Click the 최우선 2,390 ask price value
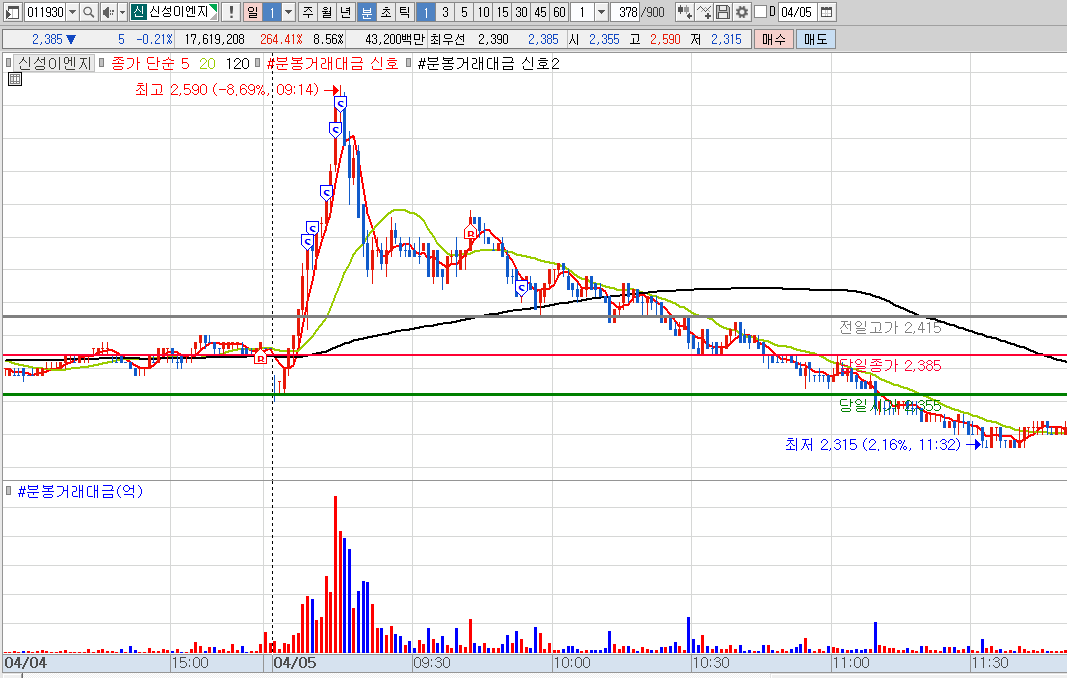 coord(493,39)
